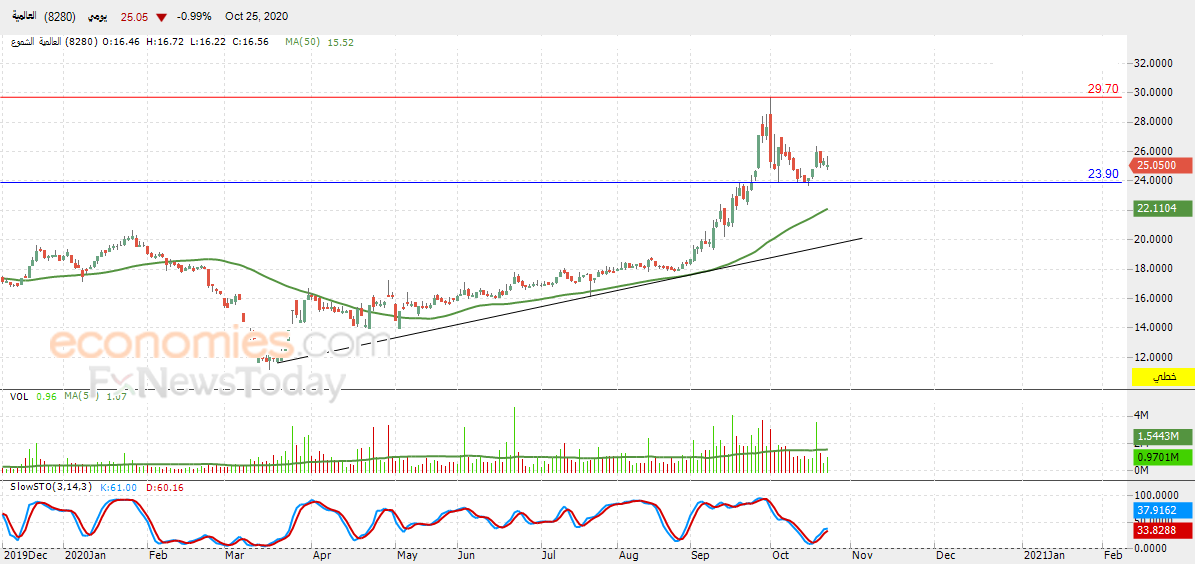Select the red 29.70 resistance level label

click(1103, 89)
